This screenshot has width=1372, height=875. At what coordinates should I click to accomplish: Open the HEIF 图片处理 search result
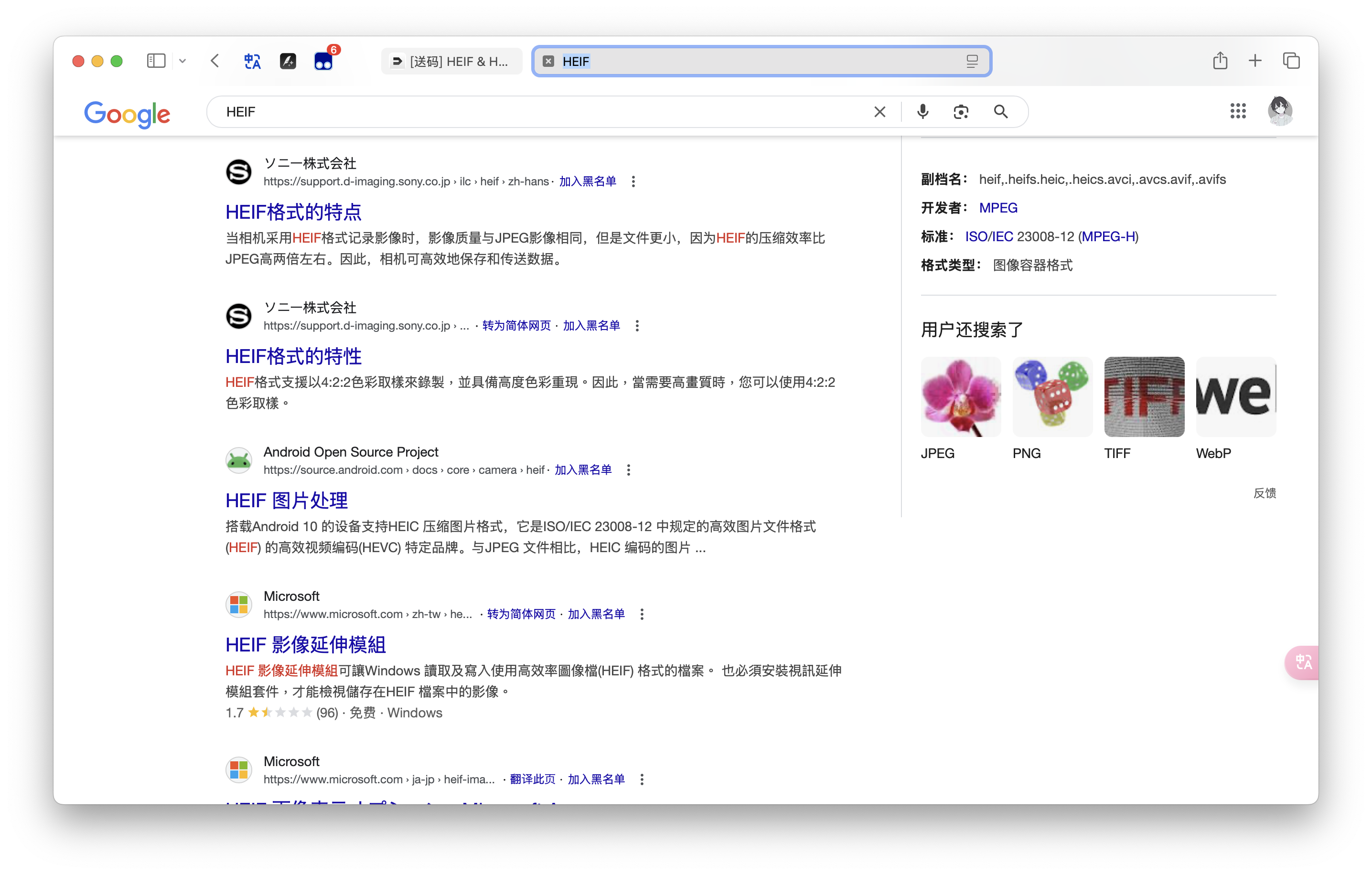pos(287,500)
